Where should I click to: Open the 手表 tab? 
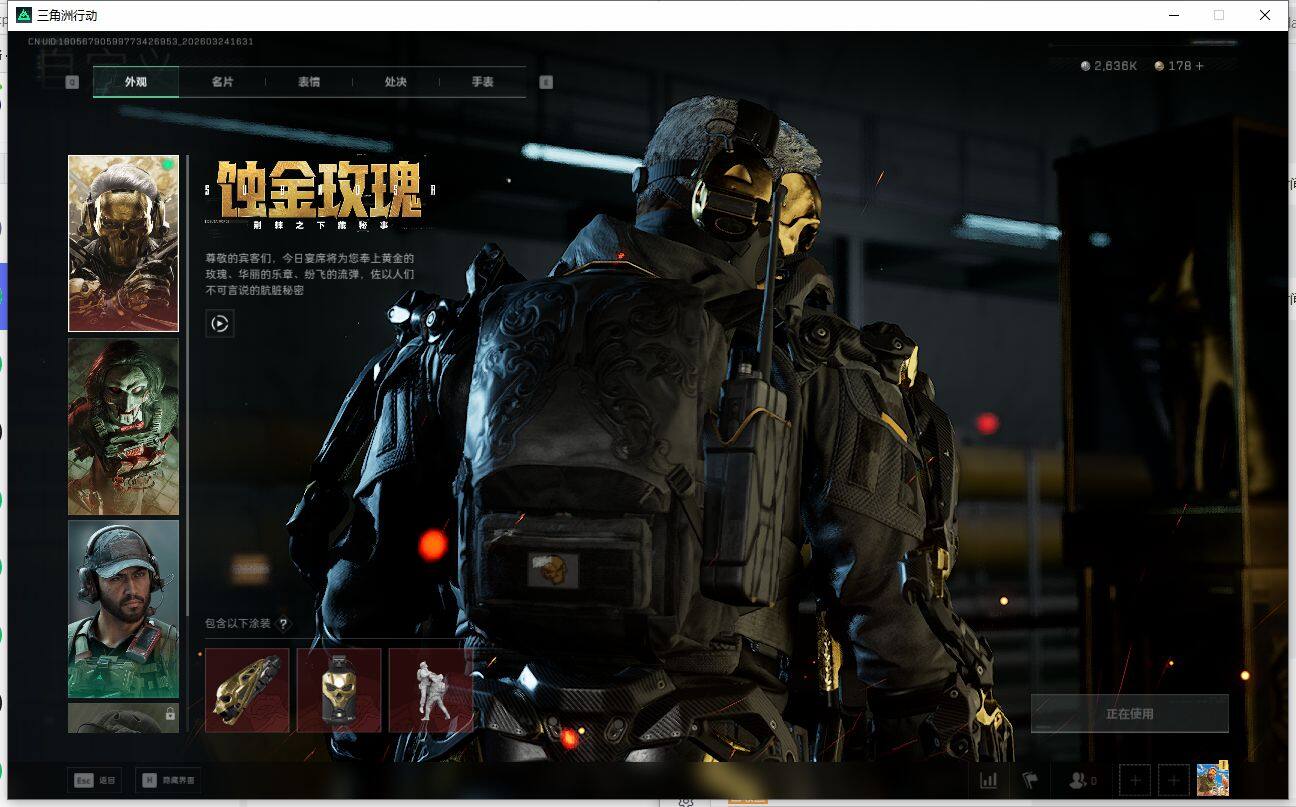[x=483, y=82]
